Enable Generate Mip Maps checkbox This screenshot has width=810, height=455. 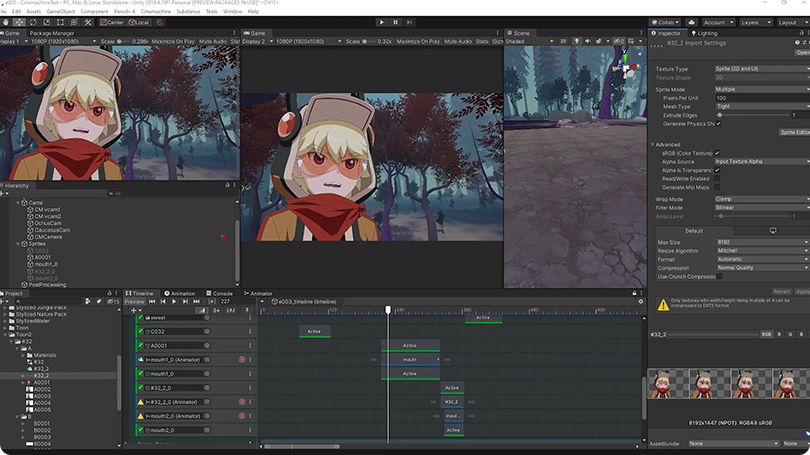click(x=717, y=187)
